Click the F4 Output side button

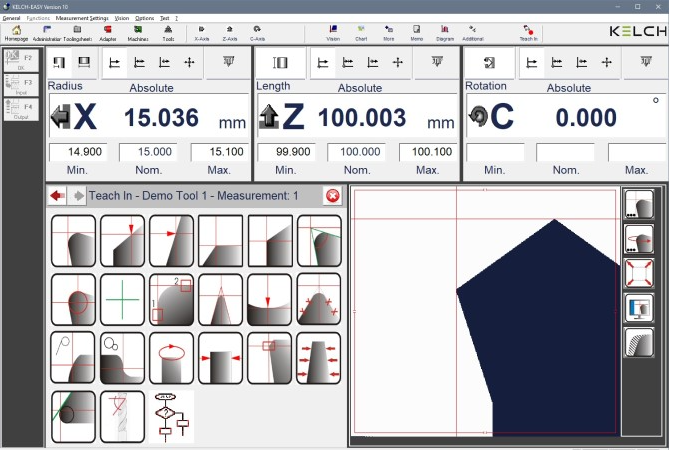pos(21,109)
